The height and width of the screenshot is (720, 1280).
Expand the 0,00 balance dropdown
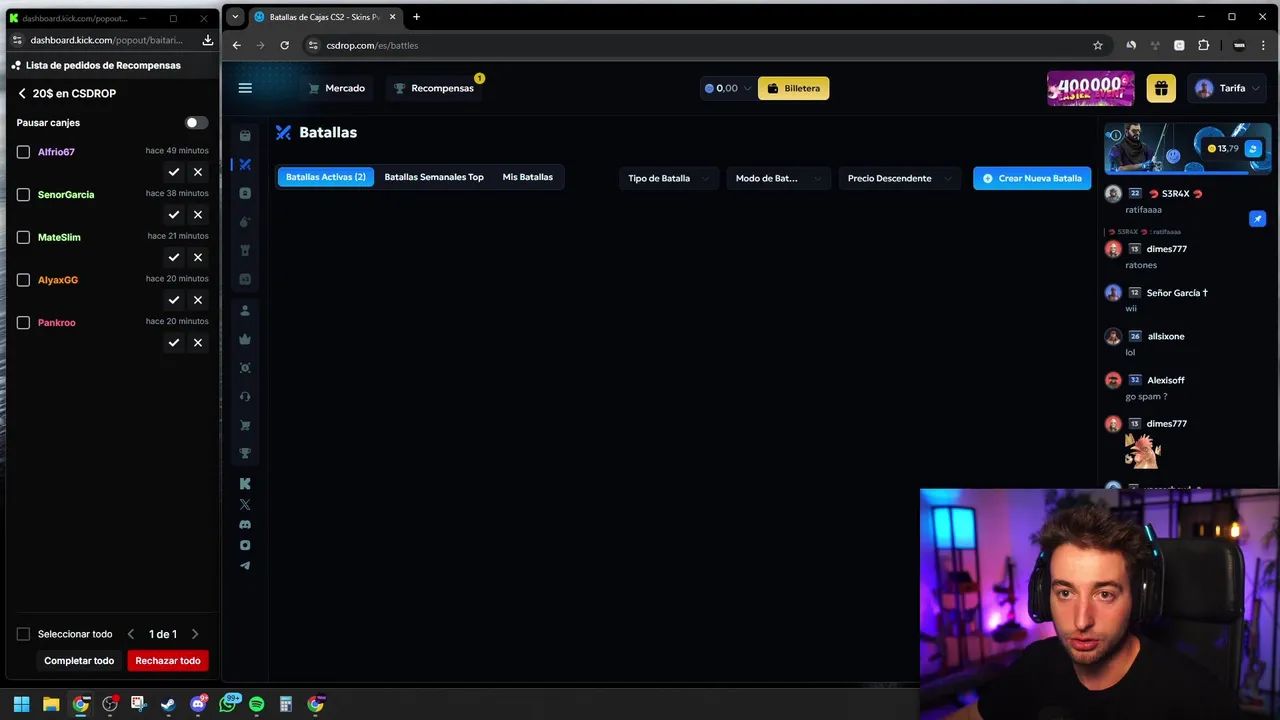(x=727, y=88)
